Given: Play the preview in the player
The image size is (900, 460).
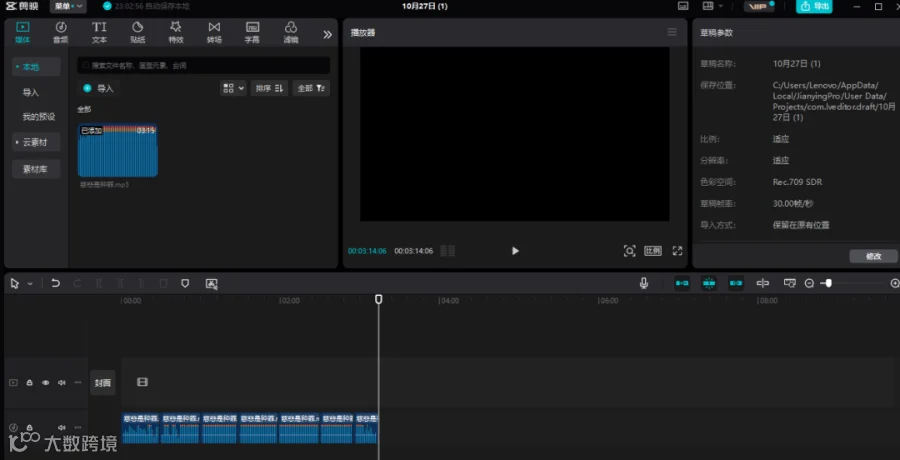Looking at the screenshot, I should [515, 251].
